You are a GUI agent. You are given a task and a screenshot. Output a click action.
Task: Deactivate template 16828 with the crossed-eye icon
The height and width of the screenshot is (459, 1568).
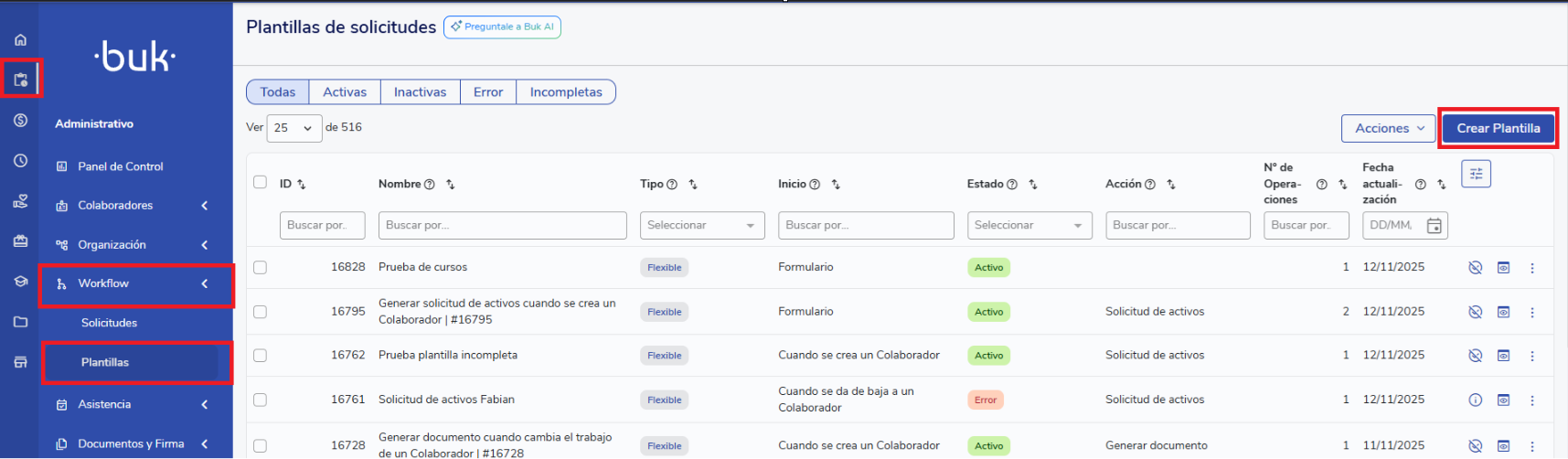[x=1475, y=268]
